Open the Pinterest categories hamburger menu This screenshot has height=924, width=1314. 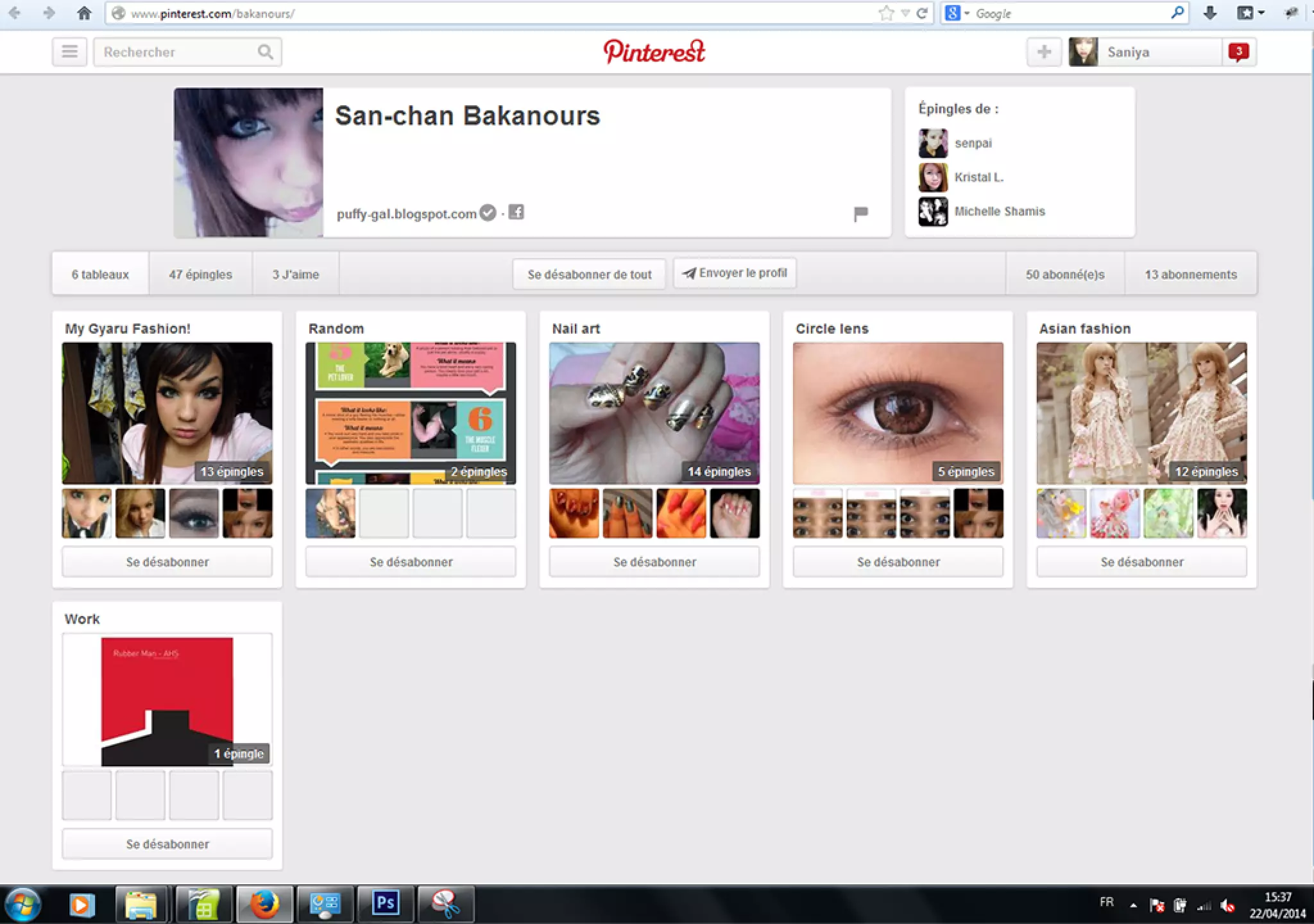[69, 52]
